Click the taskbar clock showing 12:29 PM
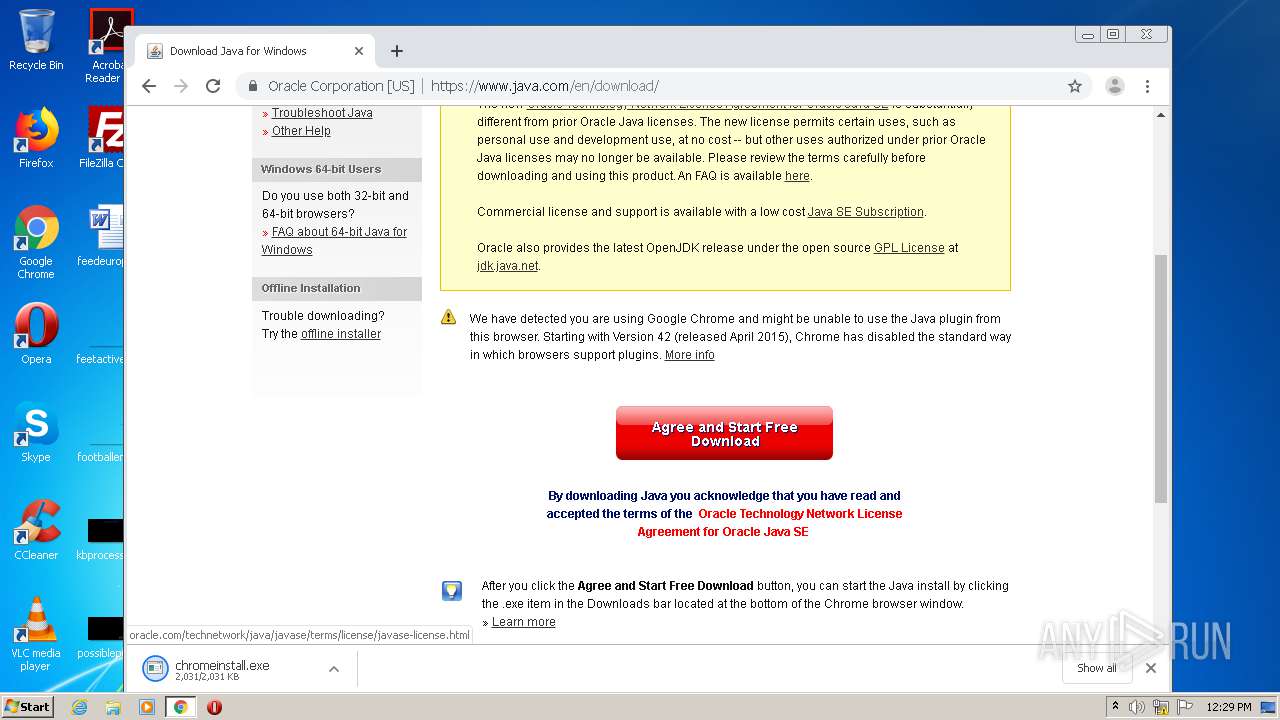 click(1228, 707)
